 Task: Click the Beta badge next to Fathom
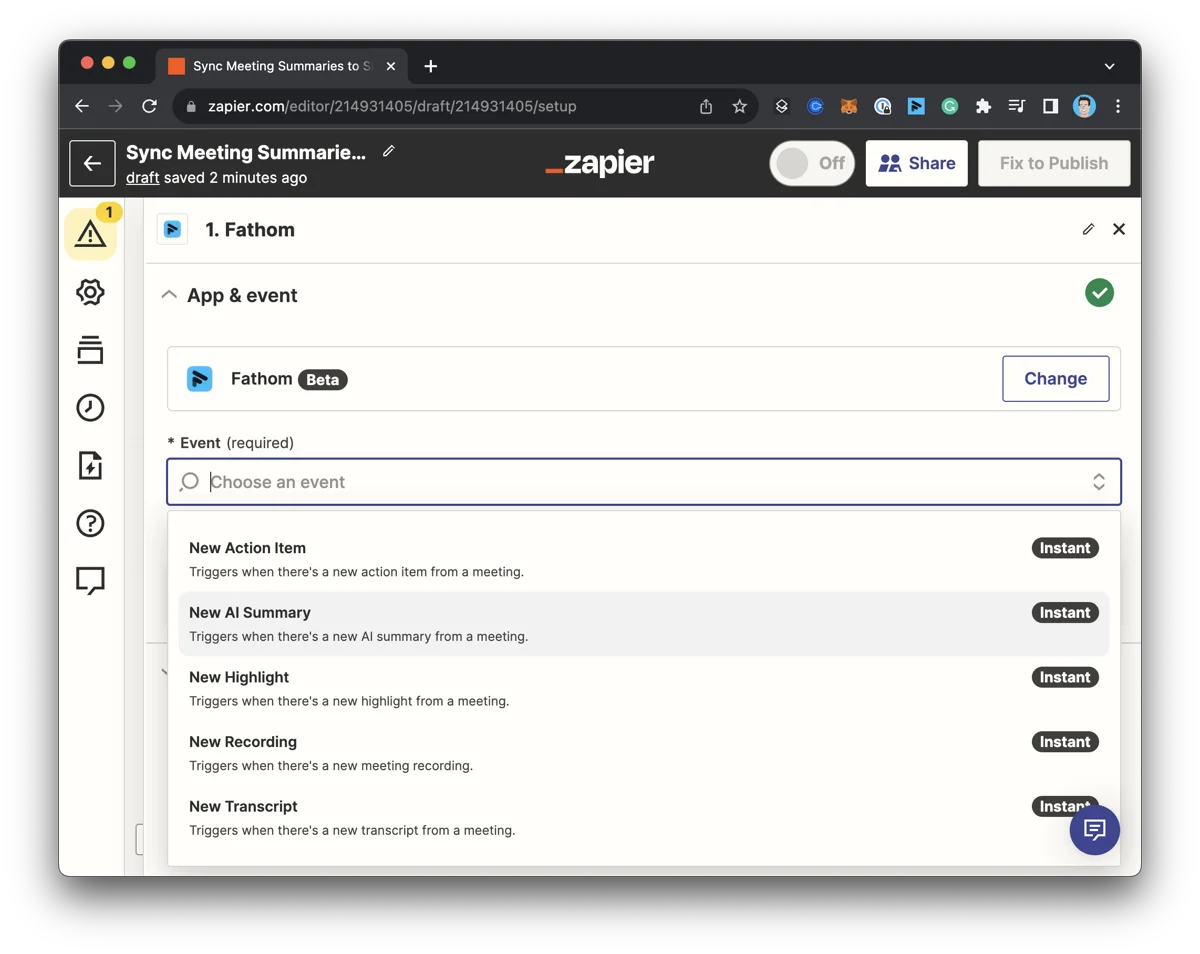323,380
